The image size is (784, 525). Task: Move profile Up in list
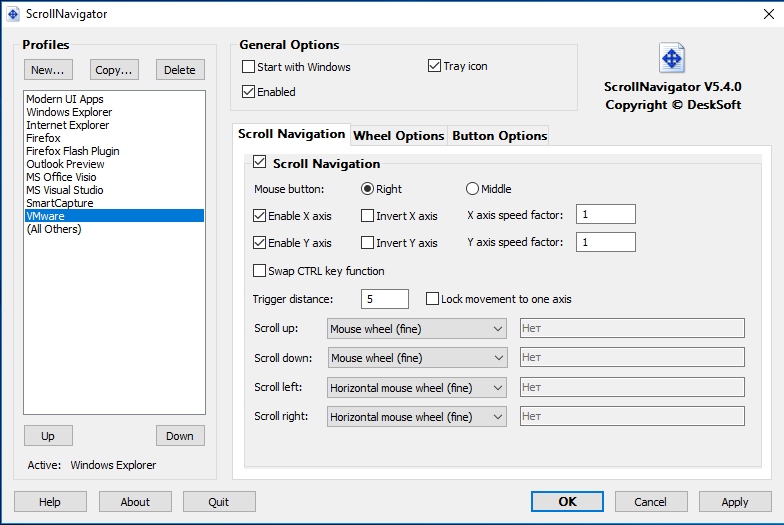coord(48,436)
